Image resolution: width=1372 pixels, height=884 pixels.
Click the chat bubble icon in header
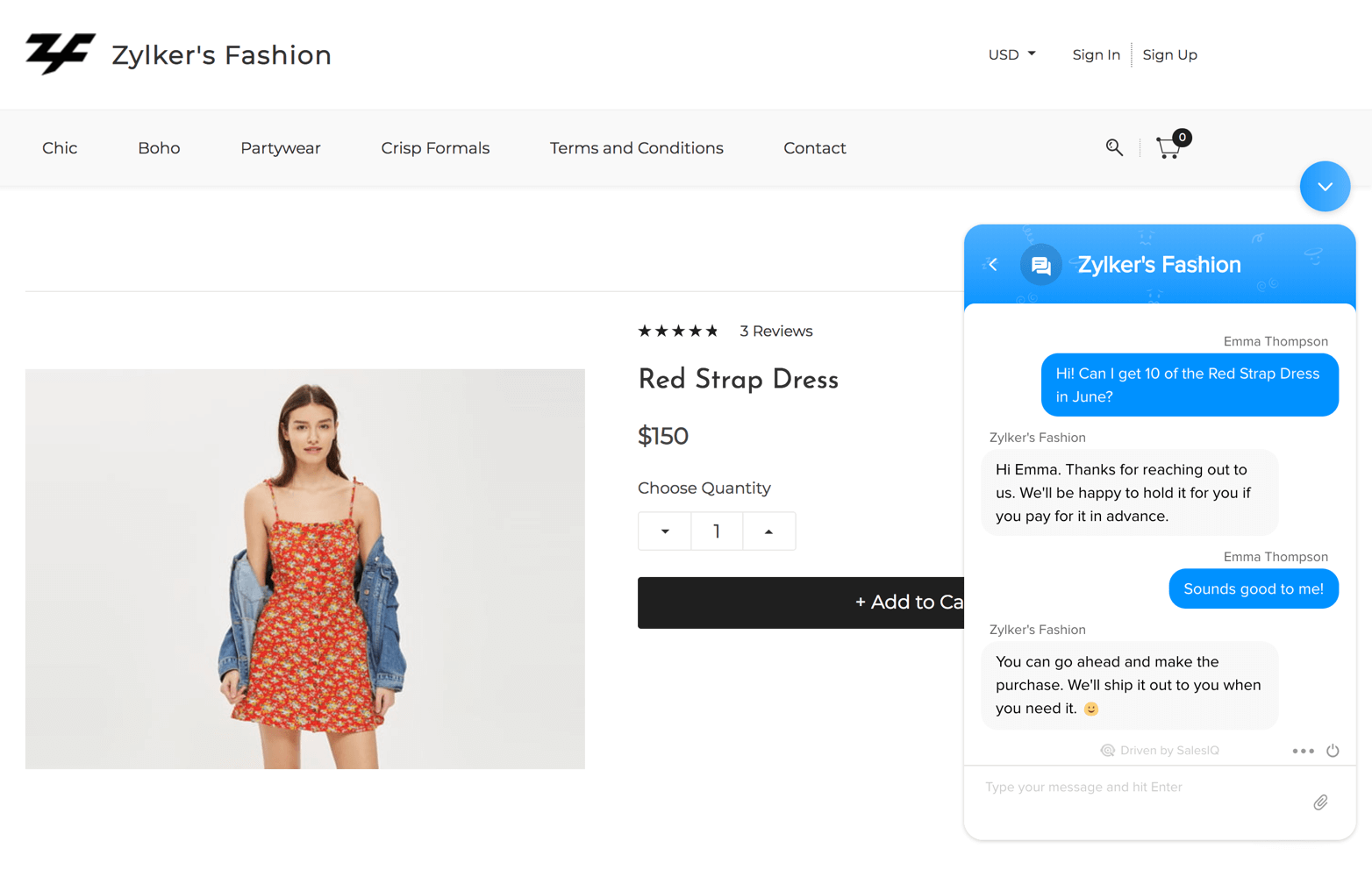pos(1040,265)
